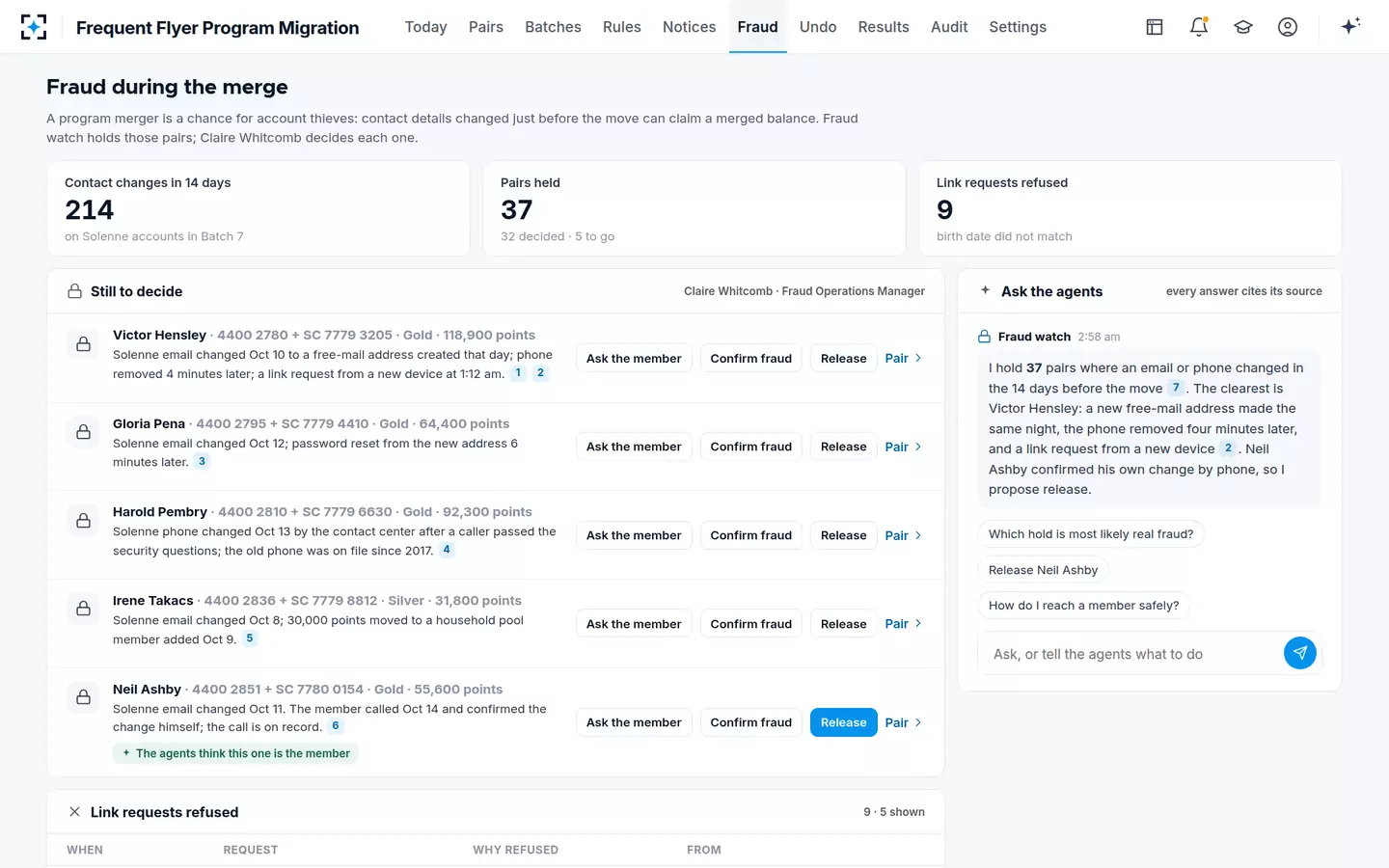Ask the member for Gloria Pena
The height and width of the screenshot is (868, 1389).
[634, 447]
